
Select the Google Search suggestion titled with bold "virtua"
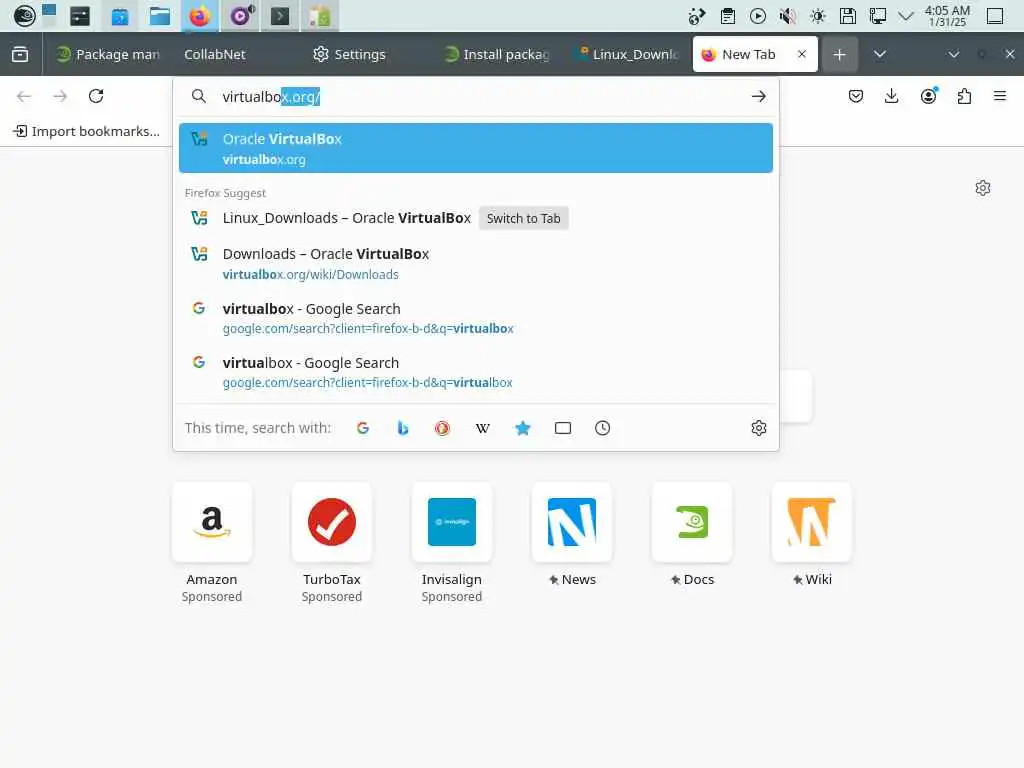point(475,372)
